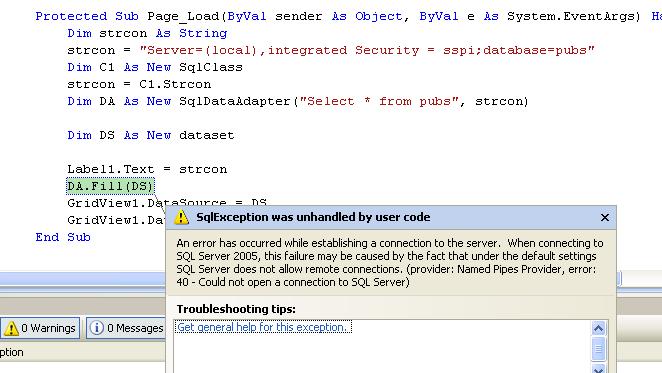Click the line 'strcon = C1.Strcon'
Screen dimensions: 662x373
pyautogui.click(x=139, y=84)
